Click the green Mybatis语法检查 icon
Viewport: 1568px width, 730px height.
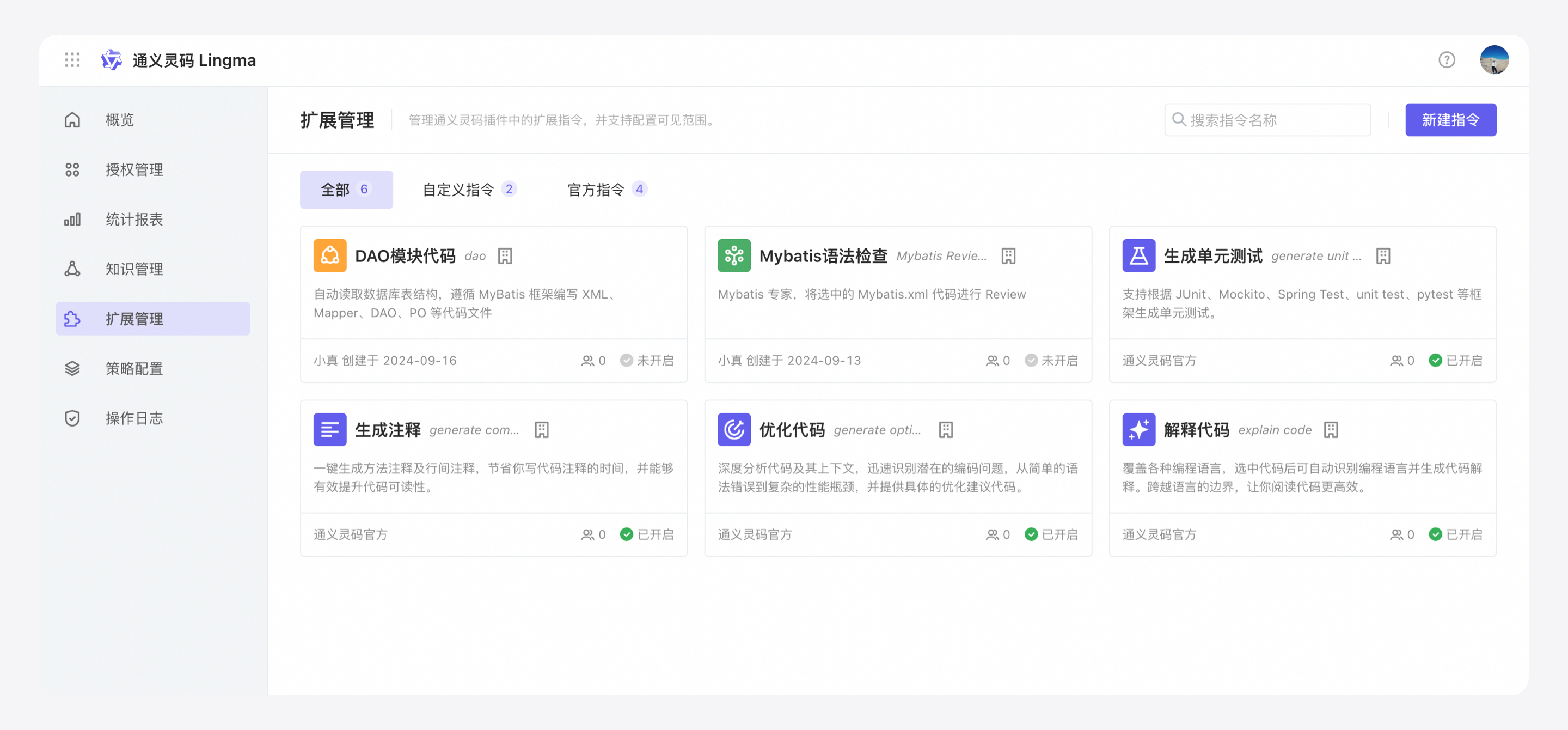point(734,255)
